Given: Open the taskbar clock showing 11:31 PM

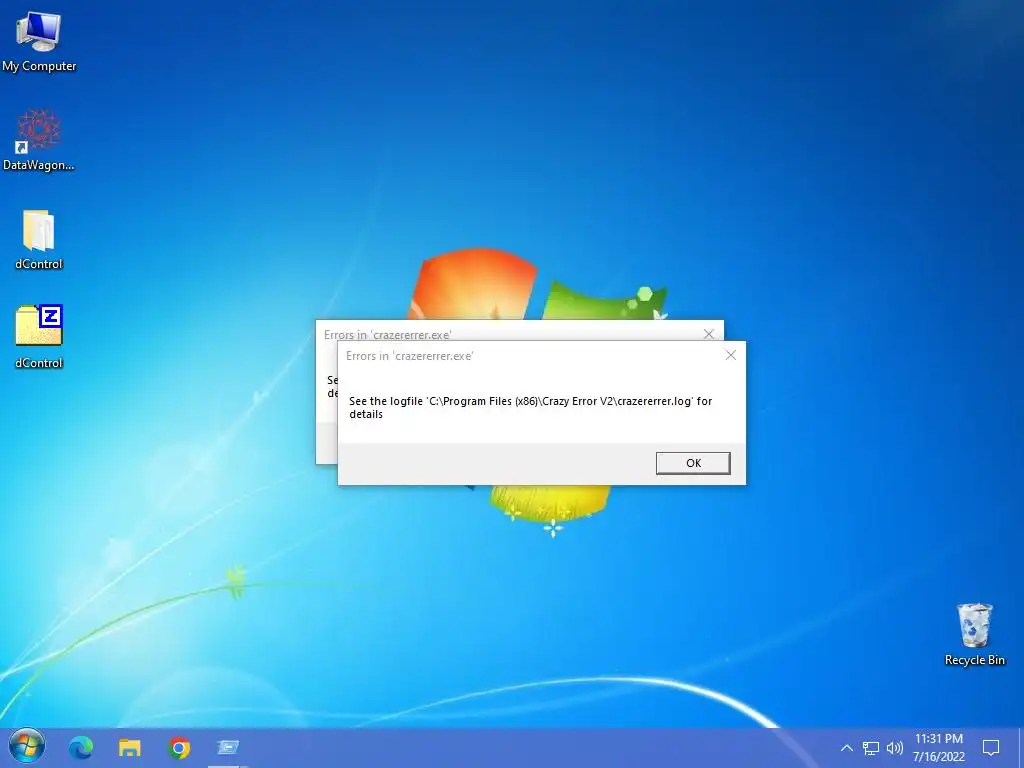Looking at the screenshot, I should pyautogui.click(x=938, y=748).
